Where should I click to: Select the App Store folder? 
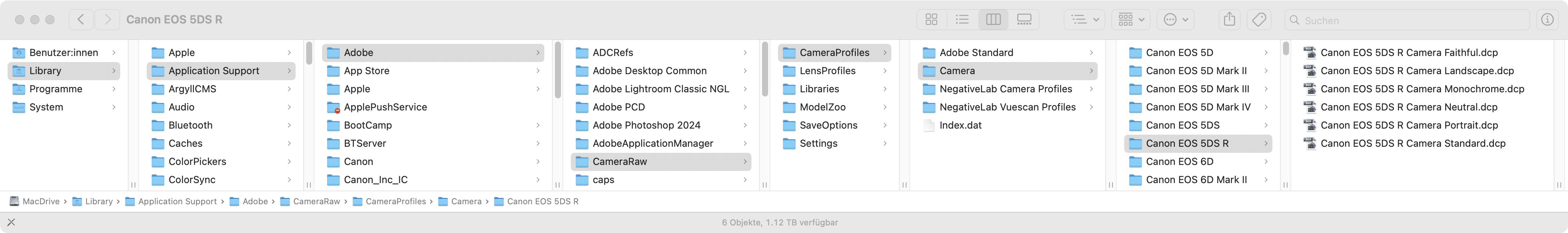pos(433,71)
